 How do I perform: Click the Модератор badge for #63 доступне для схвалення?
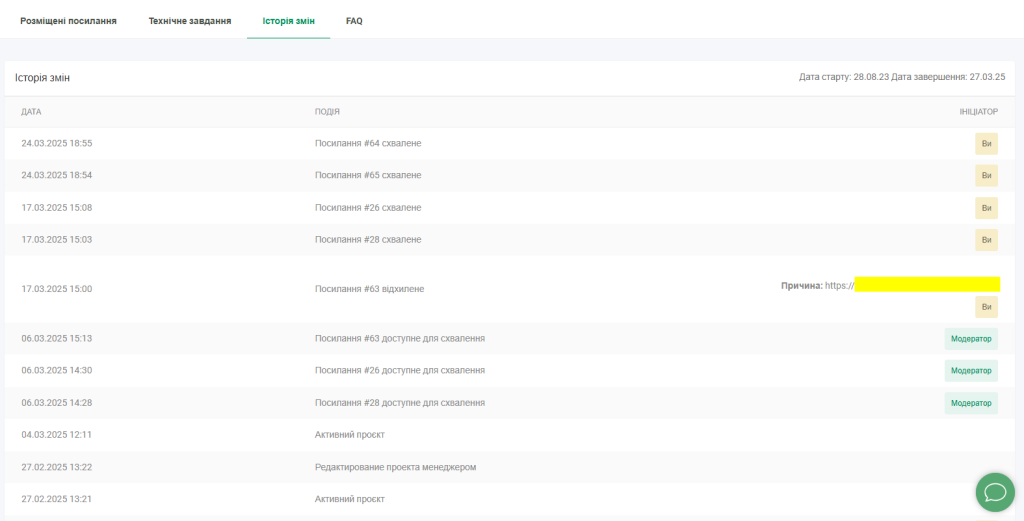[x=971, y=339]
